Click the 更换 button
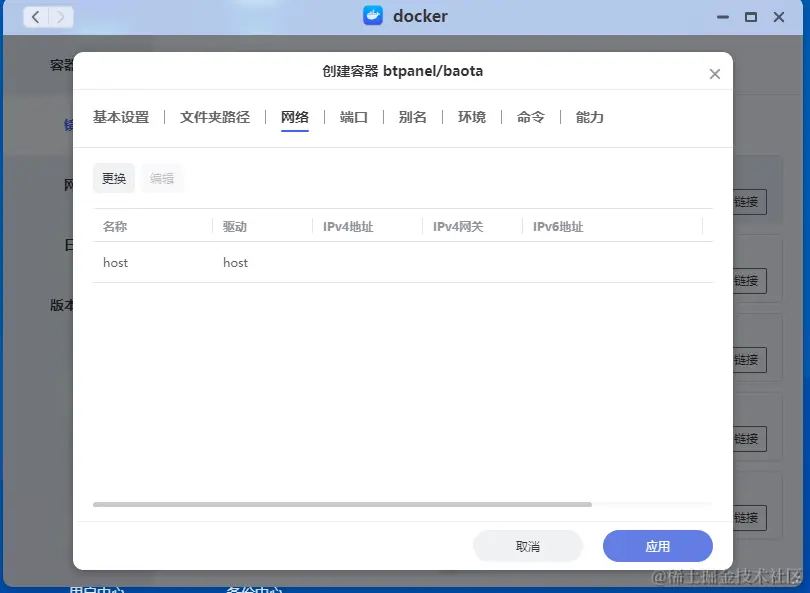The height and width of the screenshot is (593, 810). pyautogui.click(x=114, y=178)
